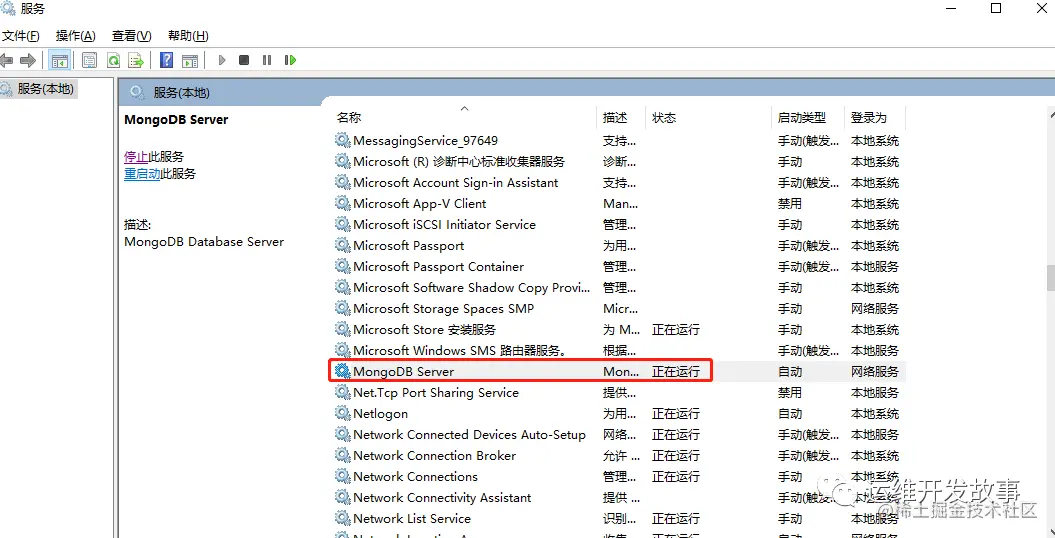Click the gear icon beside Netlogon
This screenshot has width=1055, height=538.
point(343,414)
